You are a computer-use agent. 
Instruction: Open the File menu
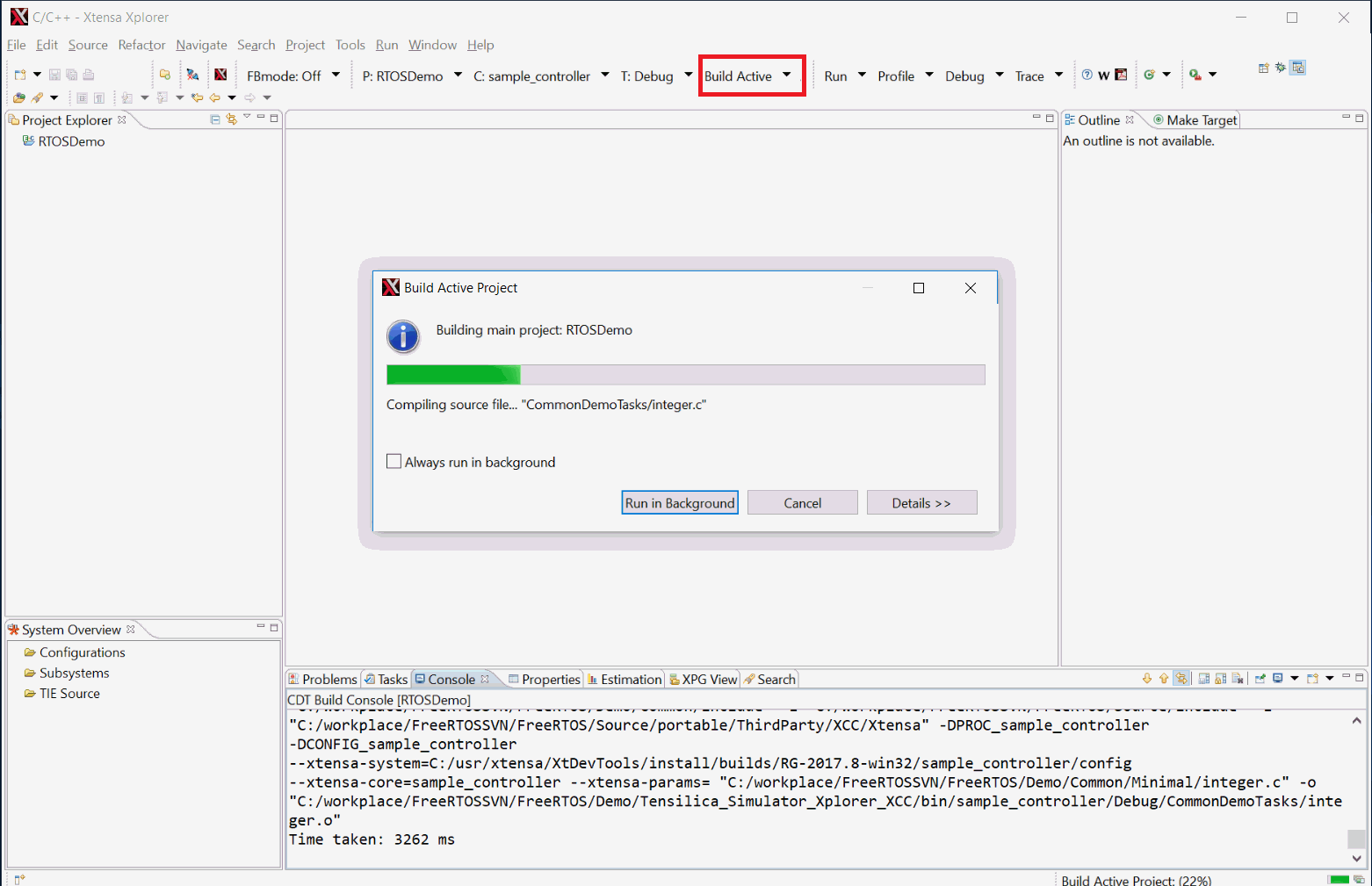click(x=17, y=45)
